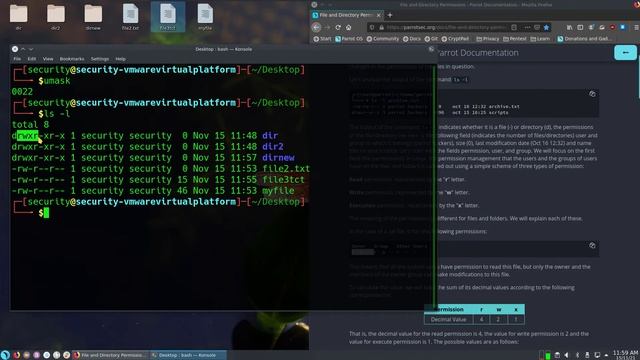Expand the Learn bookmarks folder
640x360 pixels.
[x=540, y=39]
